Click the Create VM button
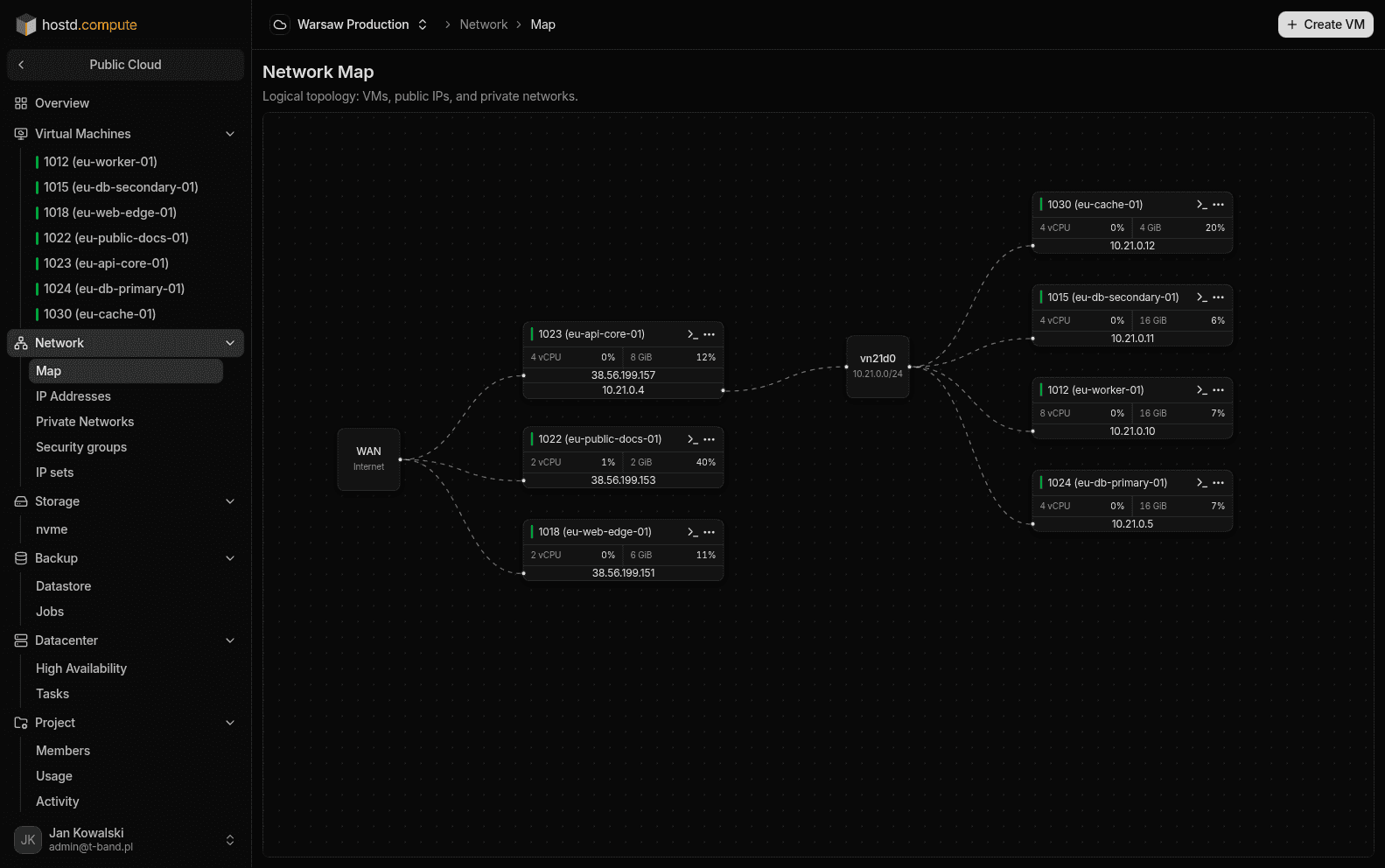The image size is (1385, 868). [1326, 24]
